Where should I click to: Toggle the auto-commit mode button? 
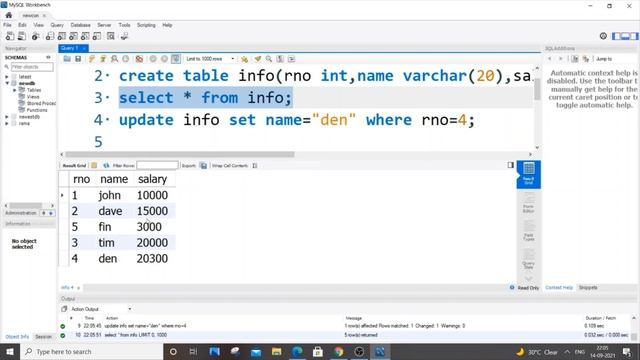point(176,59)
